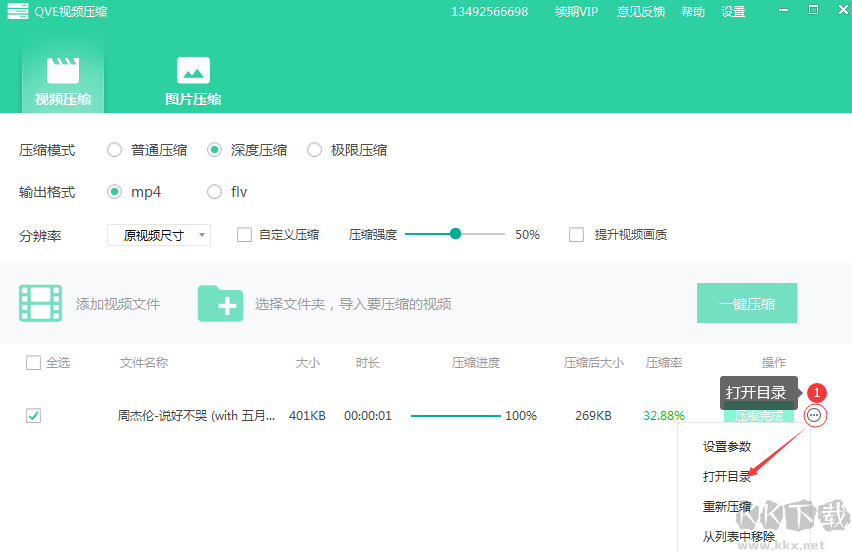This screenshot has height=552, width=852.
Task: Select 极限压缩 extreme compression mode
Action: point(315,150)
